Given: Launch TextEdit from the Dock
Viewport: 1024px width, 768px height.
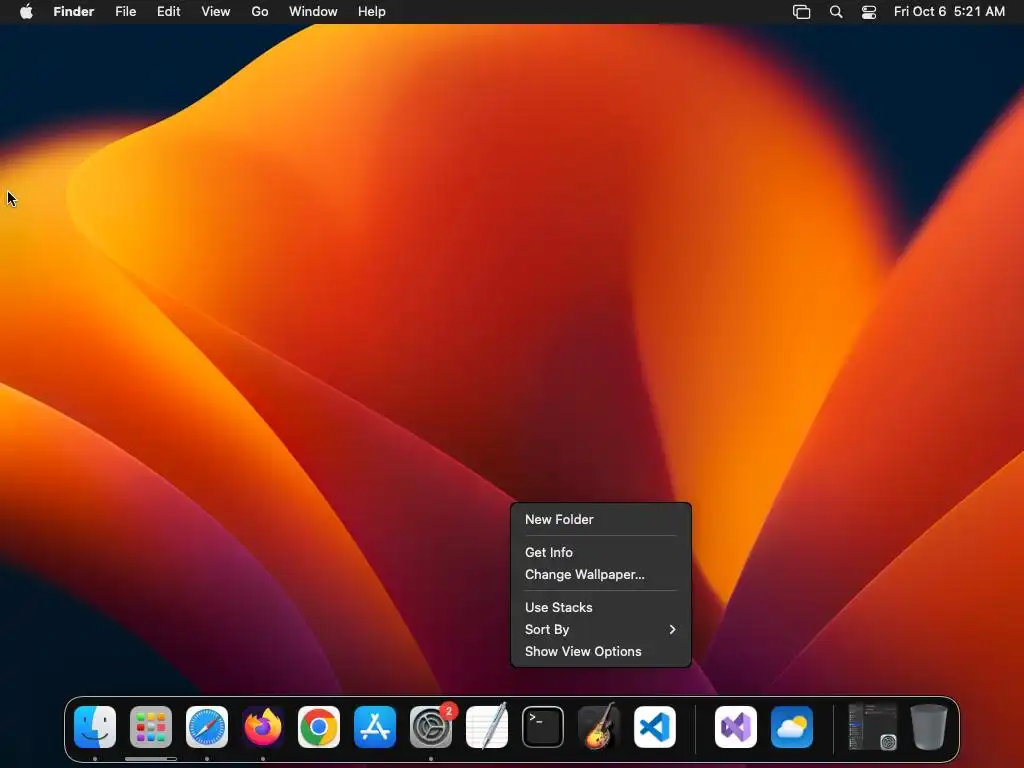Looking at the screenshot, I should pyautogui.click(x=487, y=727).
